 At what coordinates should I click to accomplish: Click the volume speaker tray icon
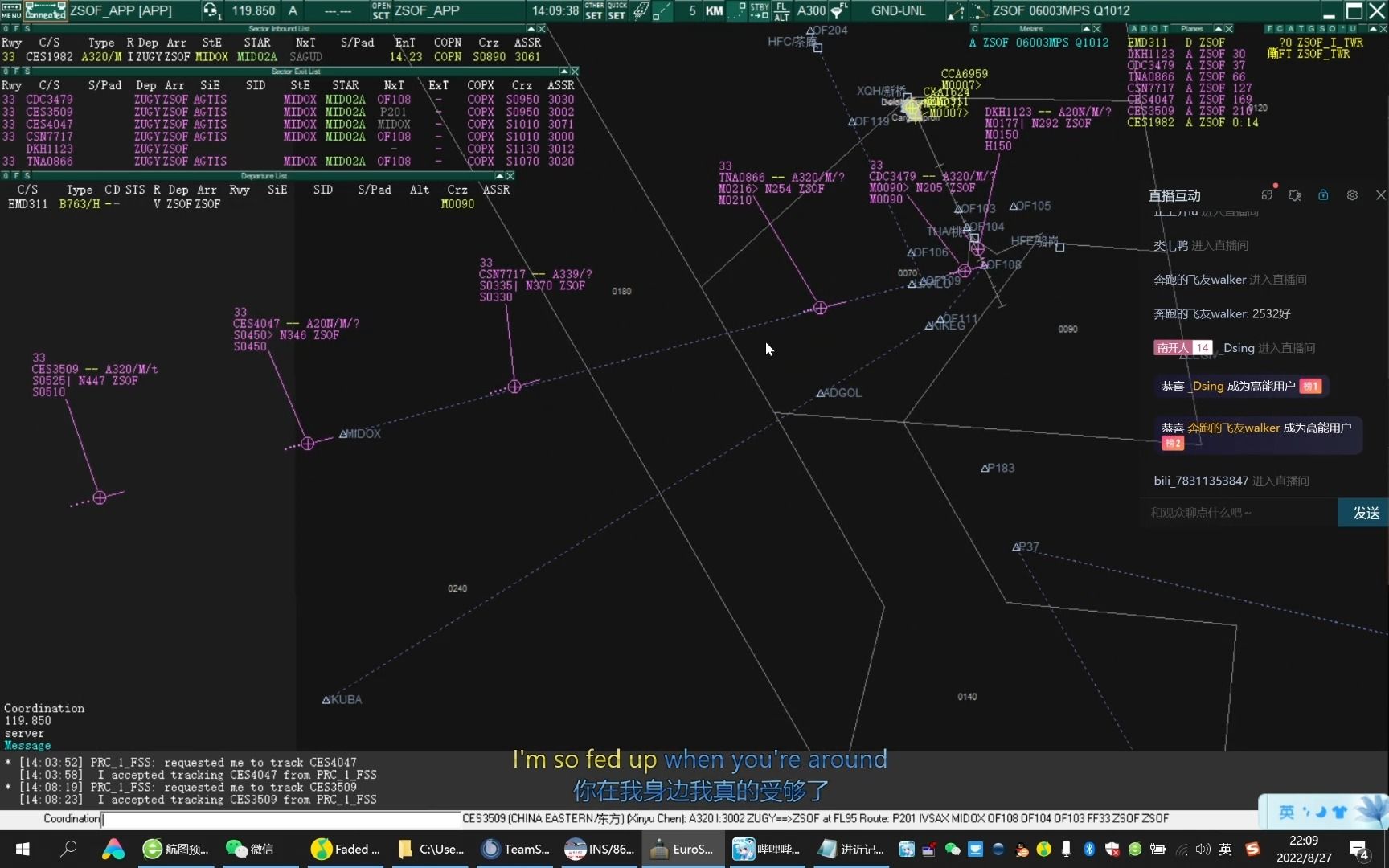(x=1203, y=850)
